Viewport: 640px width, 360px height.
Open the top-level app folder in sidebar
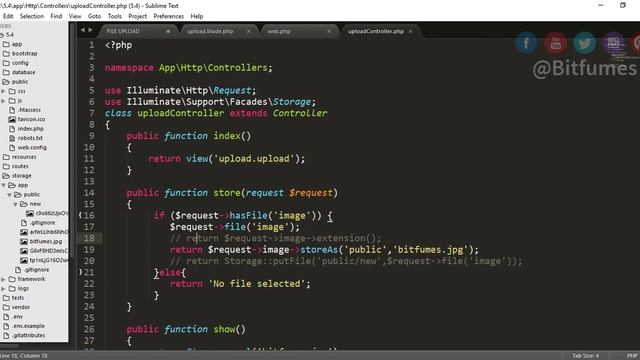point(17,44)
